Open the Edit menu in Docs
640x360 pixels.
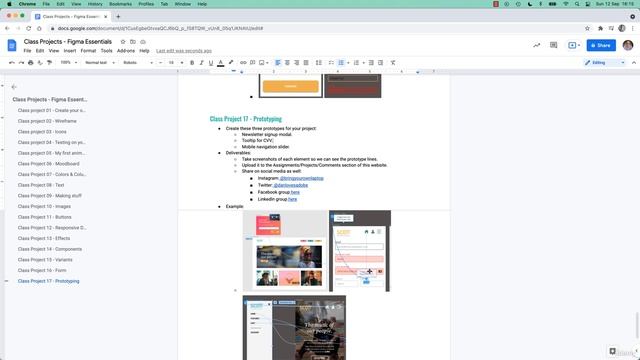(40, 51)
